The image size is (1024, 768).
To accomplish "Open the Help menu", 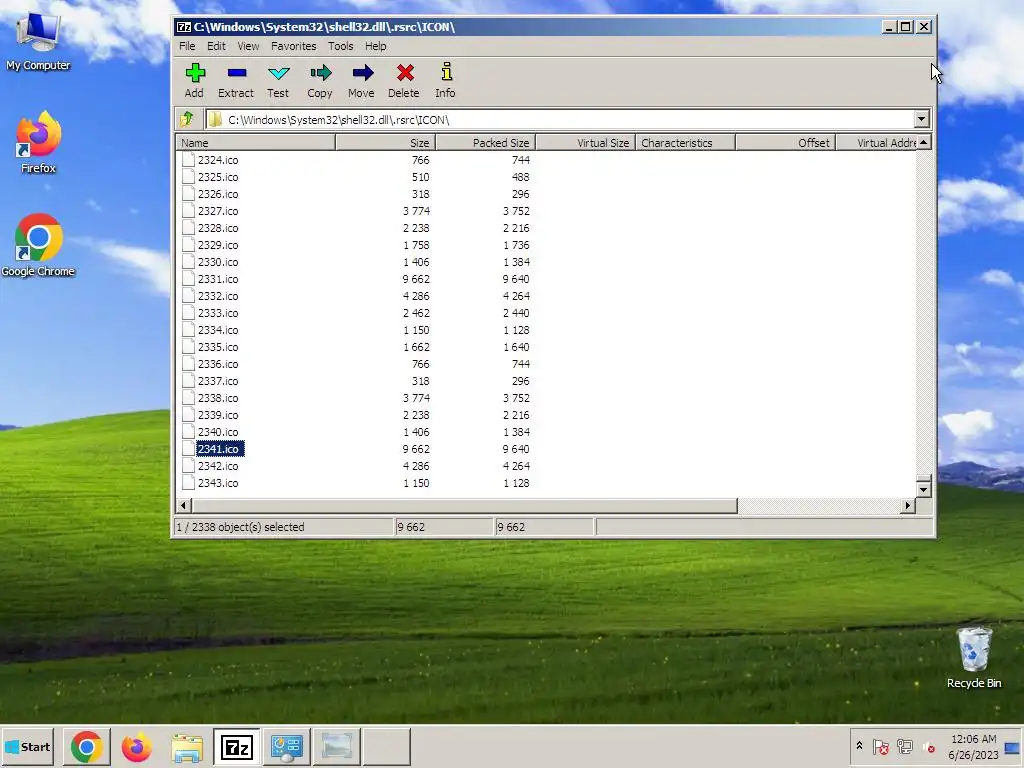I will [x=376, y=46].
